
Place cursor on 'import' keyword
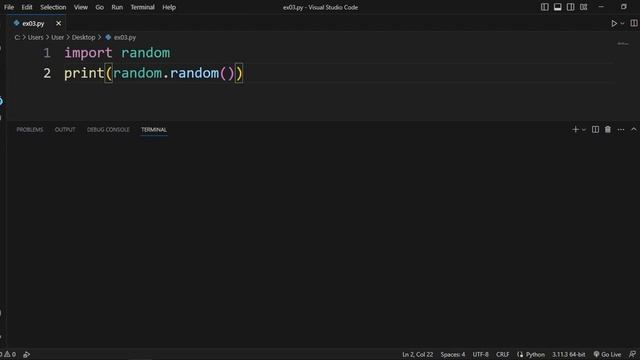pyautogui.click(x=88, y=53)
